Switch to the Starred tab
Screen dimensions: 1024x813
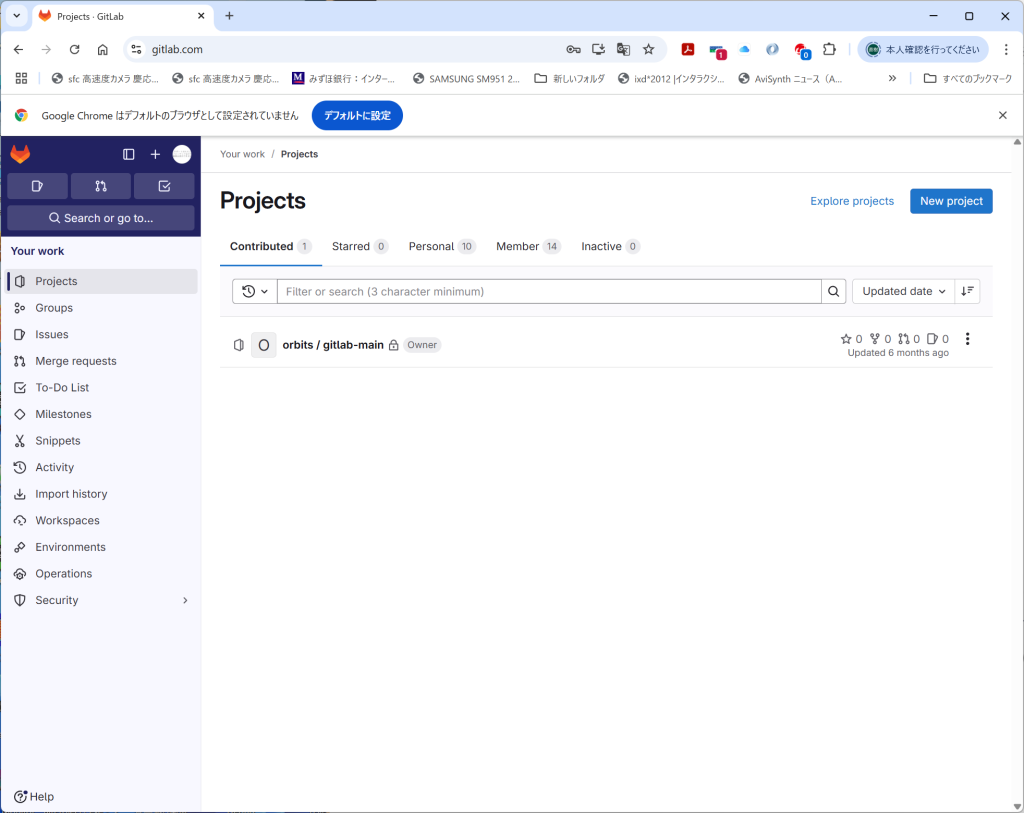360,247
